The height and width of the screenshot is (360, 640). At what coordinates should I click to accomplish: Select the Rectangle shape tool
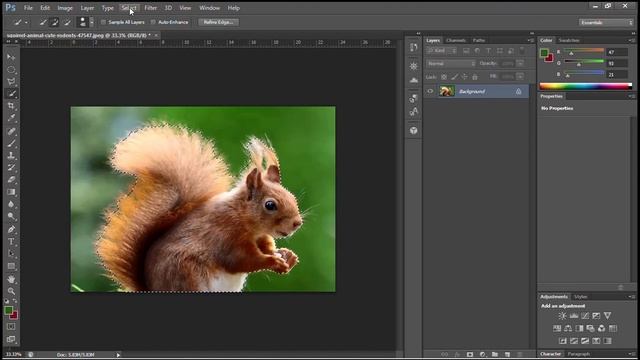click(x=11, y=266)
